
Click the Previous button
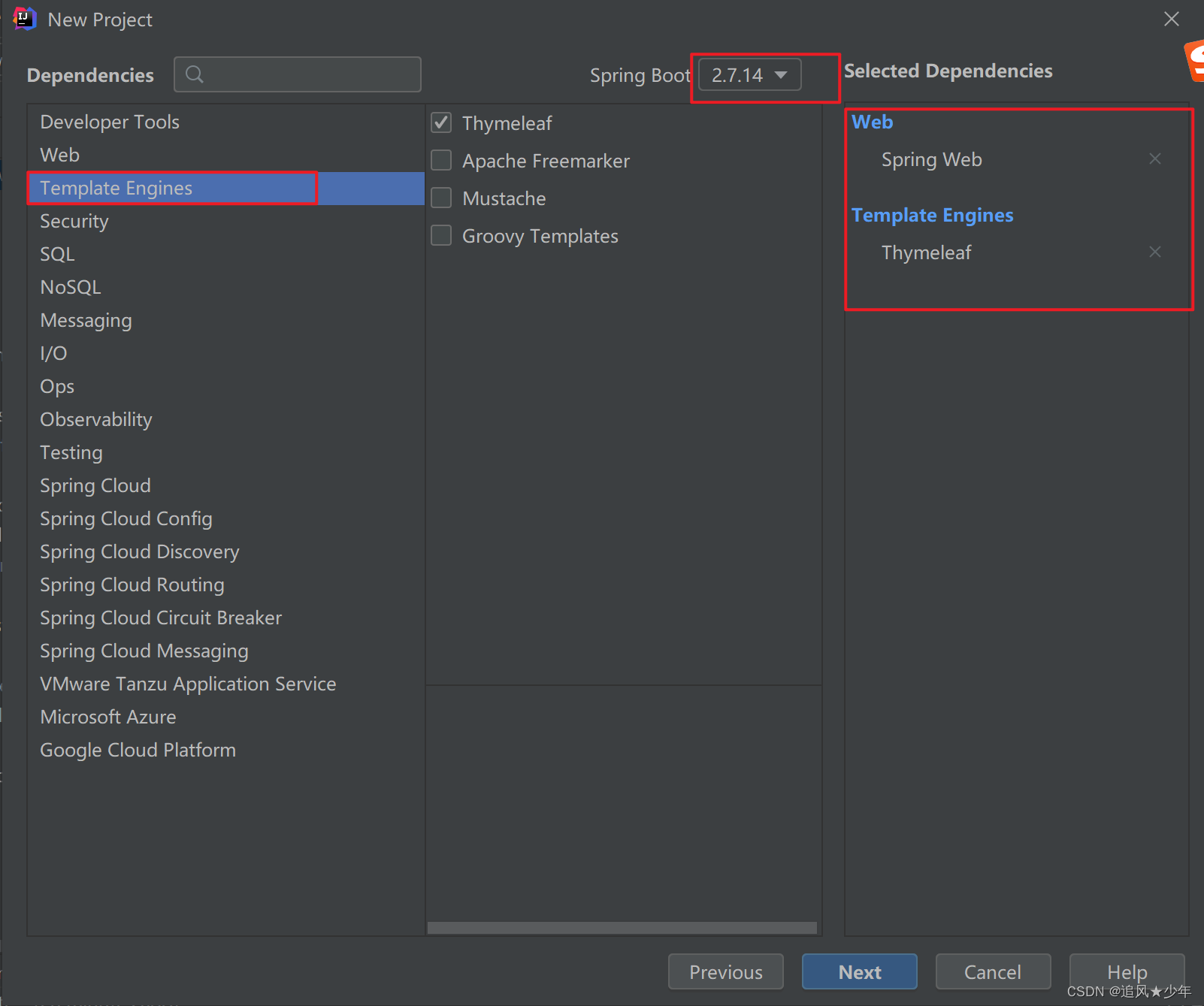(x=725, y=971)
